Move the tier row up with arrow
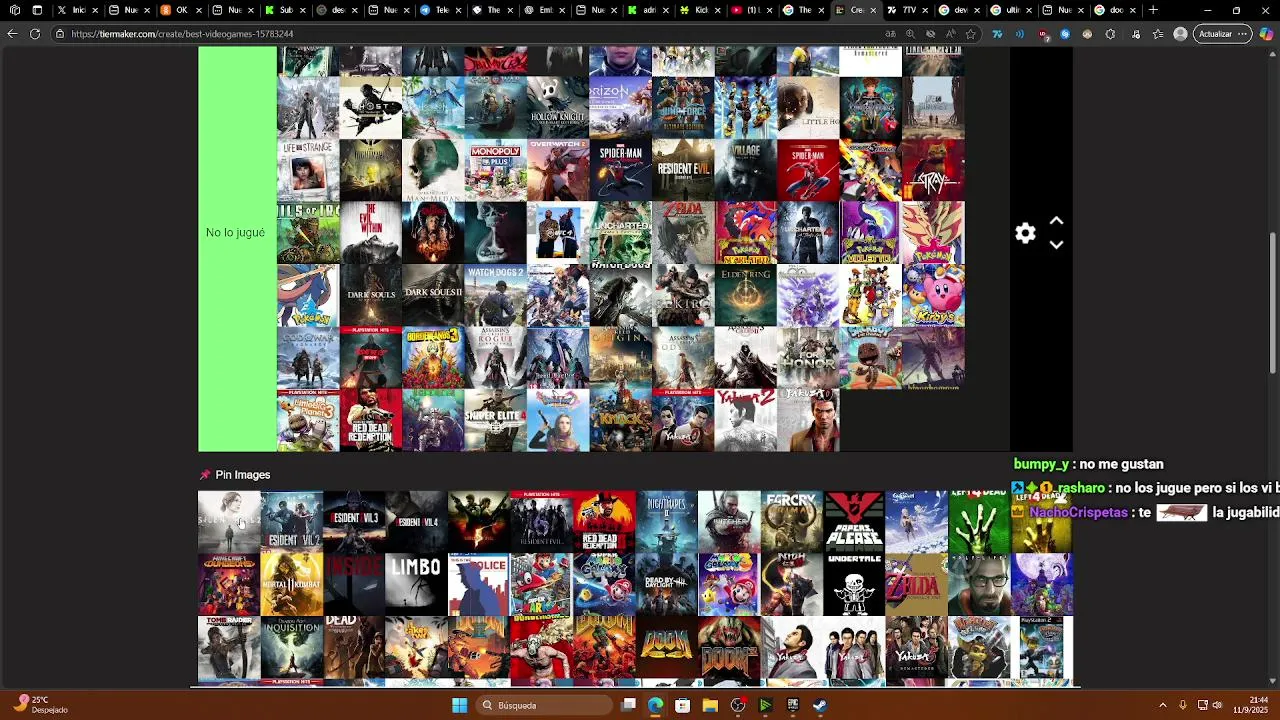This screenshot has width=1280, height=720. tap(1056, 221)
